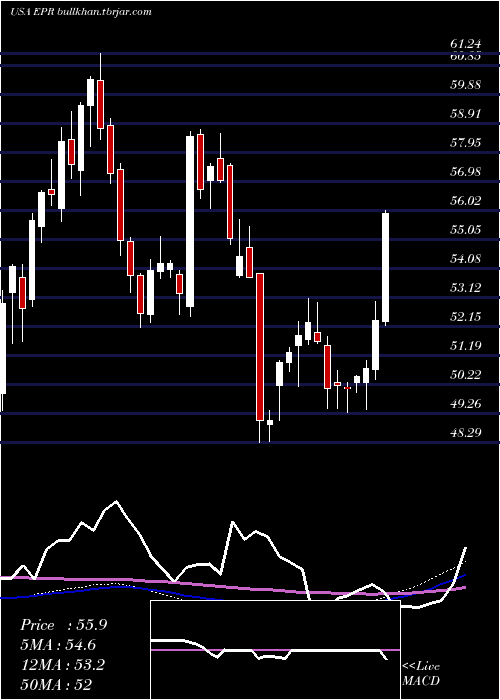500x700 pixels.
Task: Click the '50MA : 52' readout
Action: pos(57,685)
